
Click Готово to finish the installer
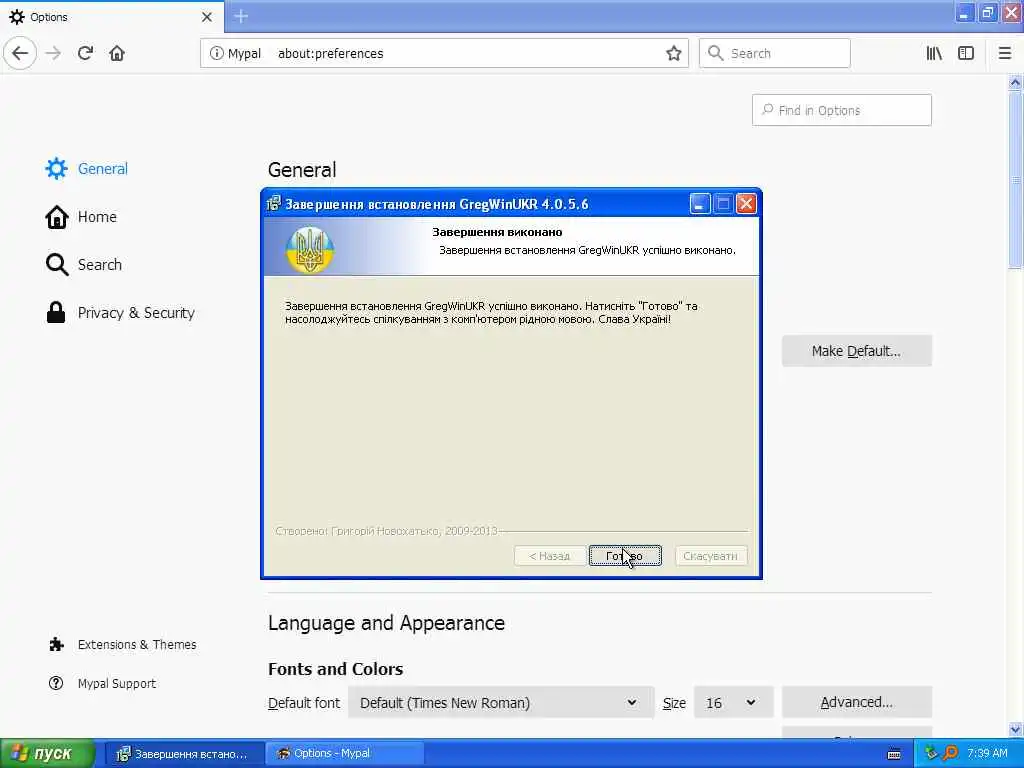pos(625,556)
